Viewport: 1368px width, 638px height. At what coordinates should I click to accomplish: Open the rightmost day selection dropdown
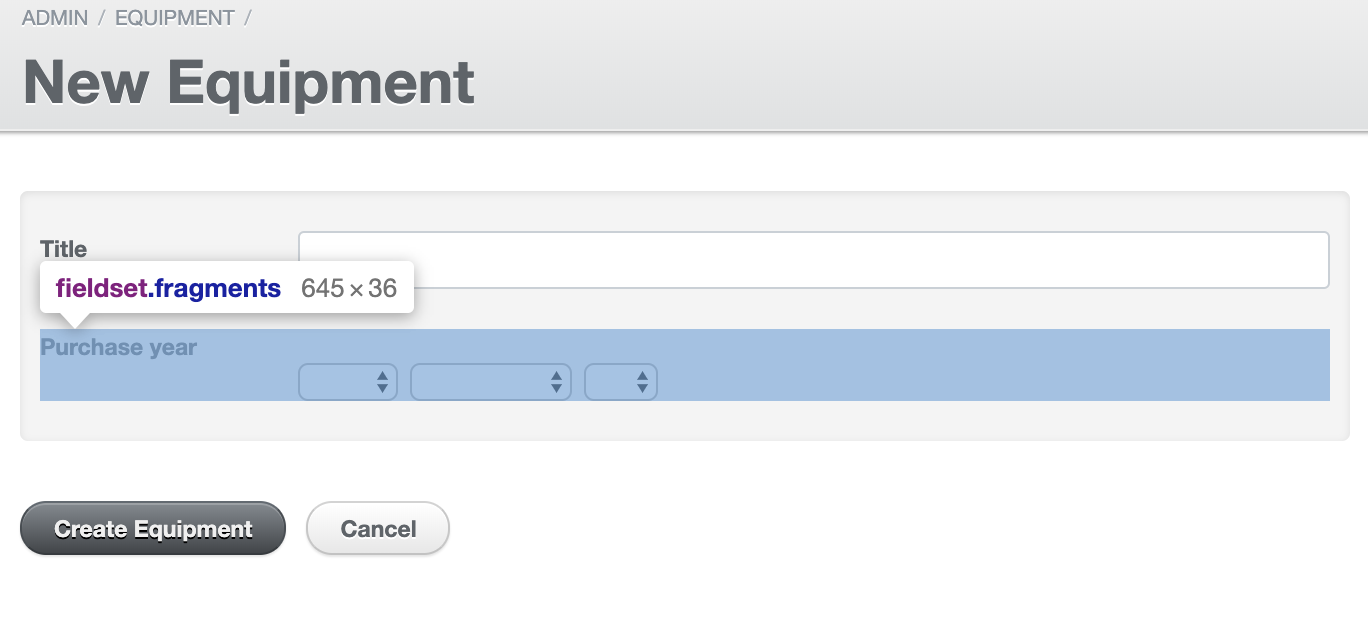point(615,381)
